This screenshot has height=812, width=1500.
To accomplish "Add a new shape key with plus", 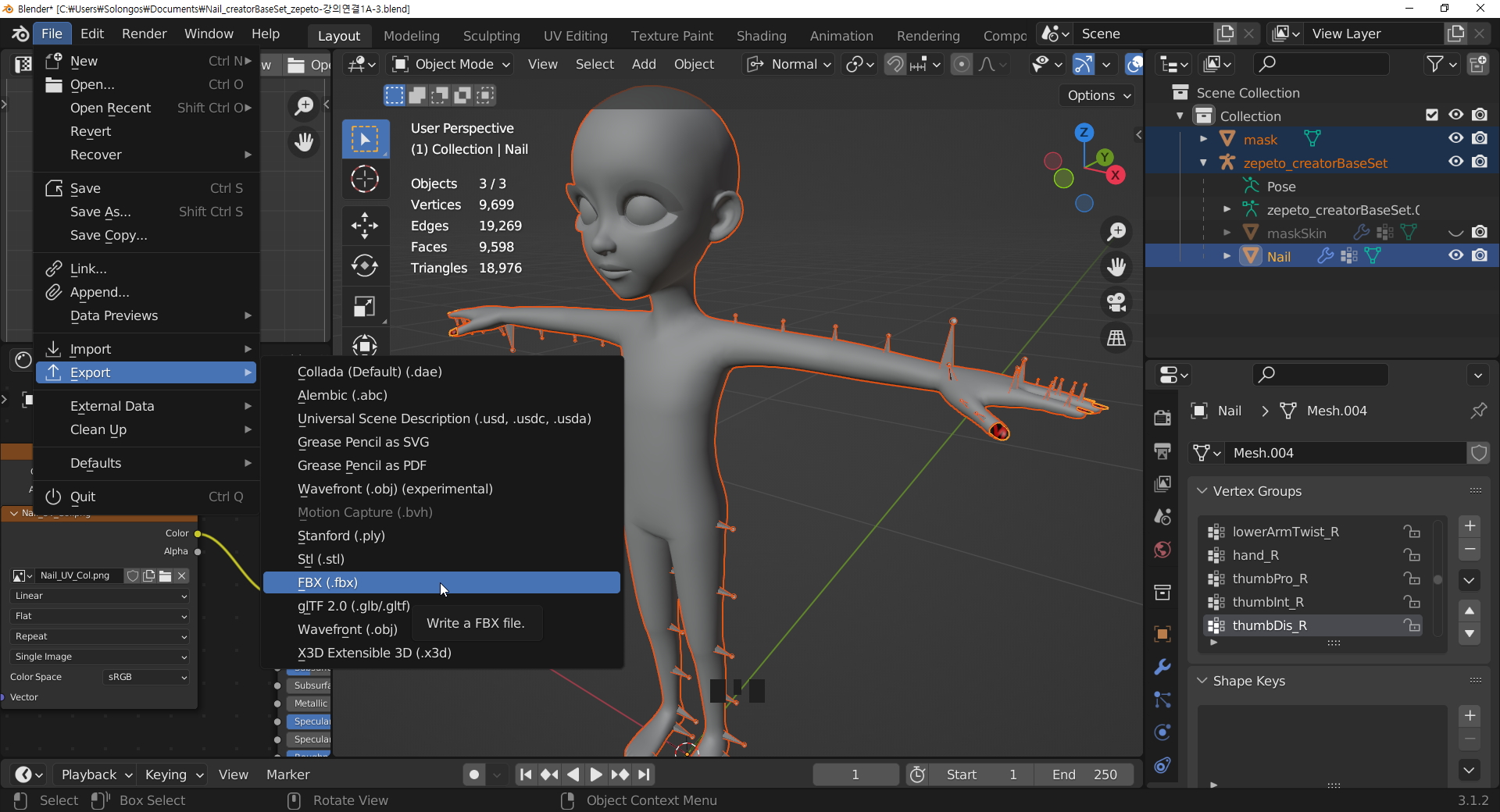I will [x=1470, y=716].
